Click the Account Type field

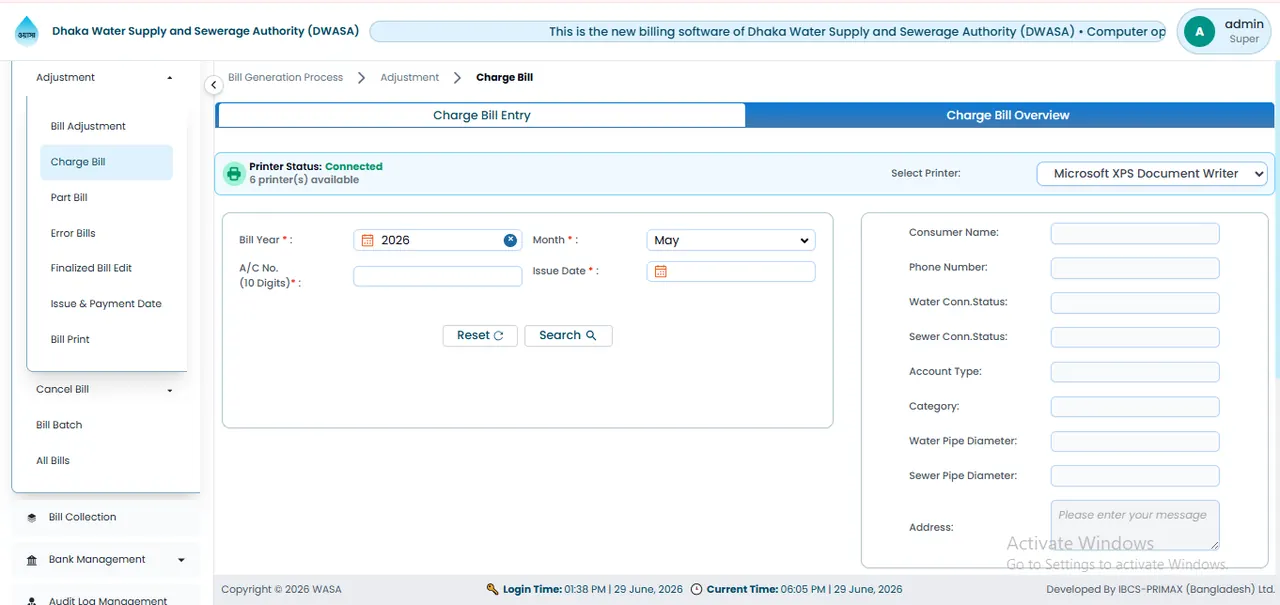[x=1135, y=372]
